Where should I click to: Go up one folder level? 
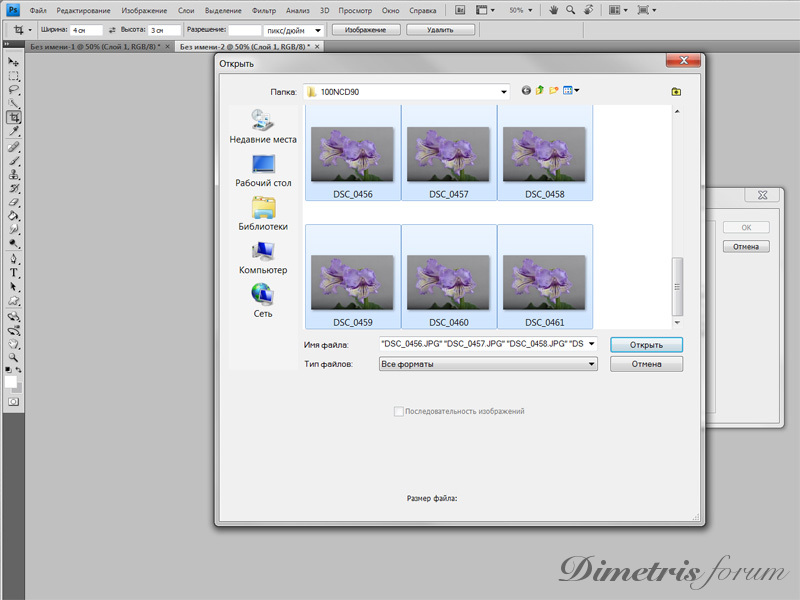[x=540, y=91]
